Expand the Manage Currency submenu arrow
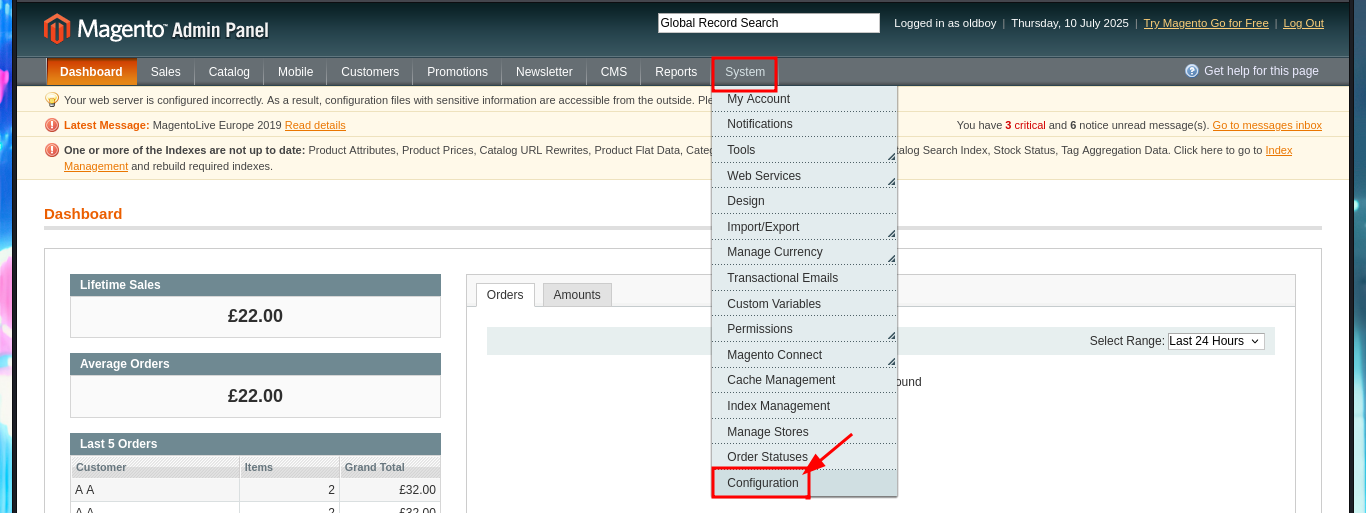1366x513 pixels. pyautogui.click(x=891, y=259)
